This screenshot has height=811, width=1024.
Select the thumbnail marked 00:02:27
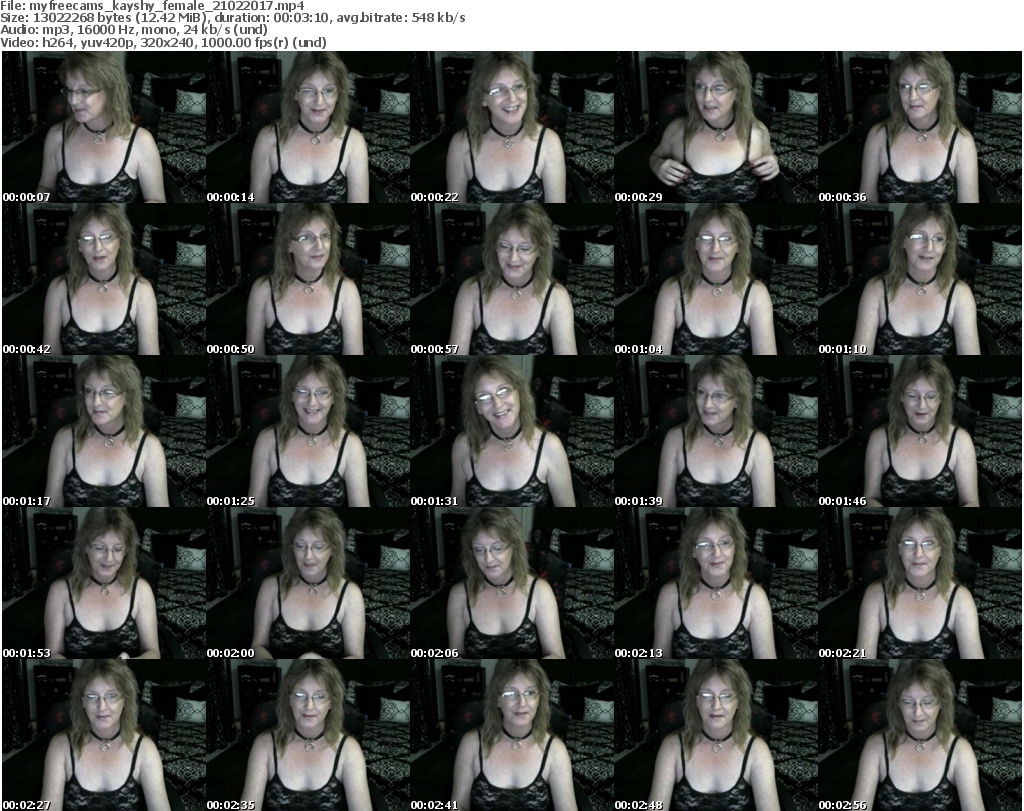pyautogui.click(x=104, y=735)
